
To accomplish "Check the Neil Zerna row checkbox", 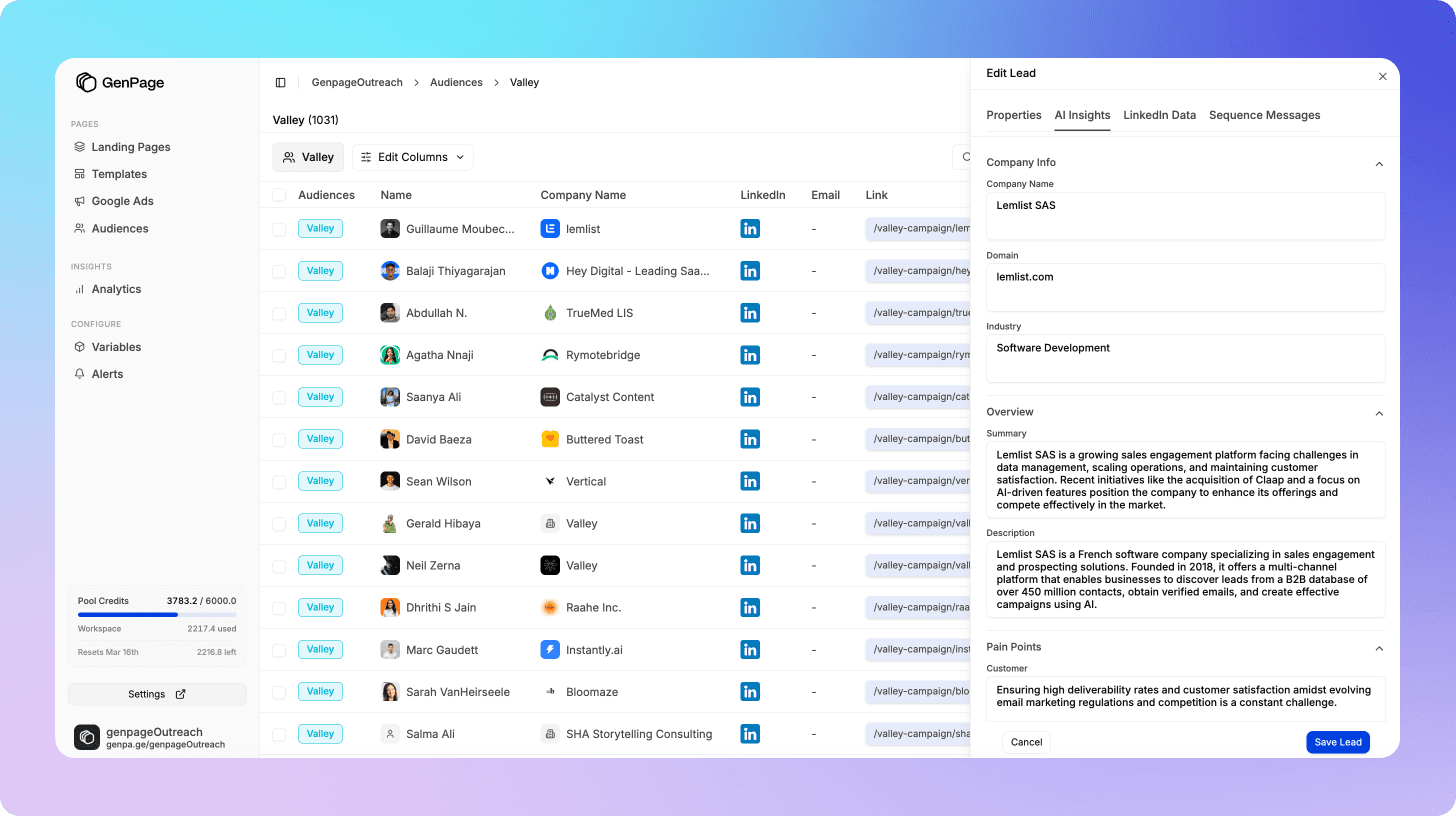I will coord(279,565).
